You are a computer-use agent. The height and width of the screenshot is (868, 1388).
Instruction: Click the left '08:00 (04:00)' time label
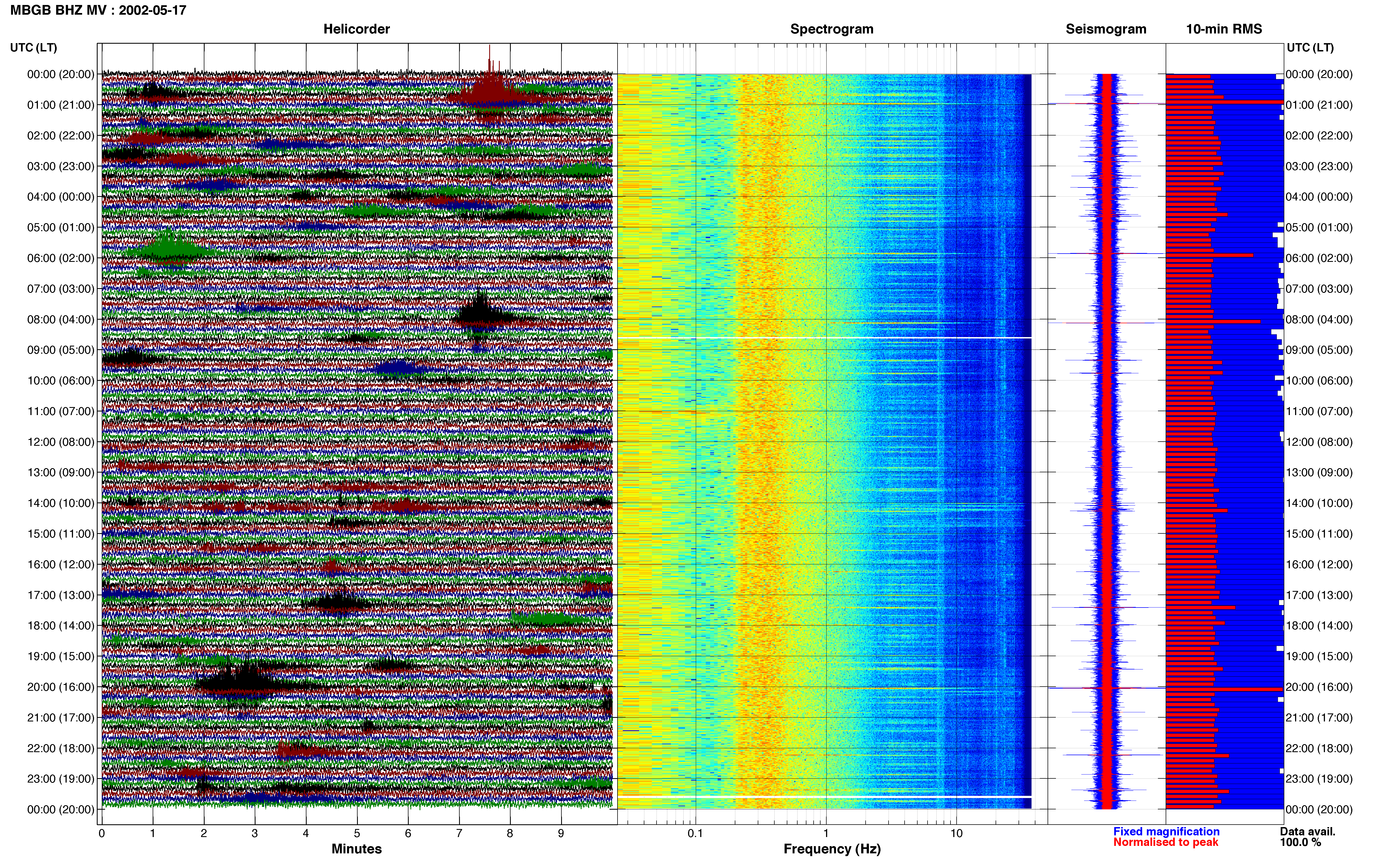click(x=60, y=319)
